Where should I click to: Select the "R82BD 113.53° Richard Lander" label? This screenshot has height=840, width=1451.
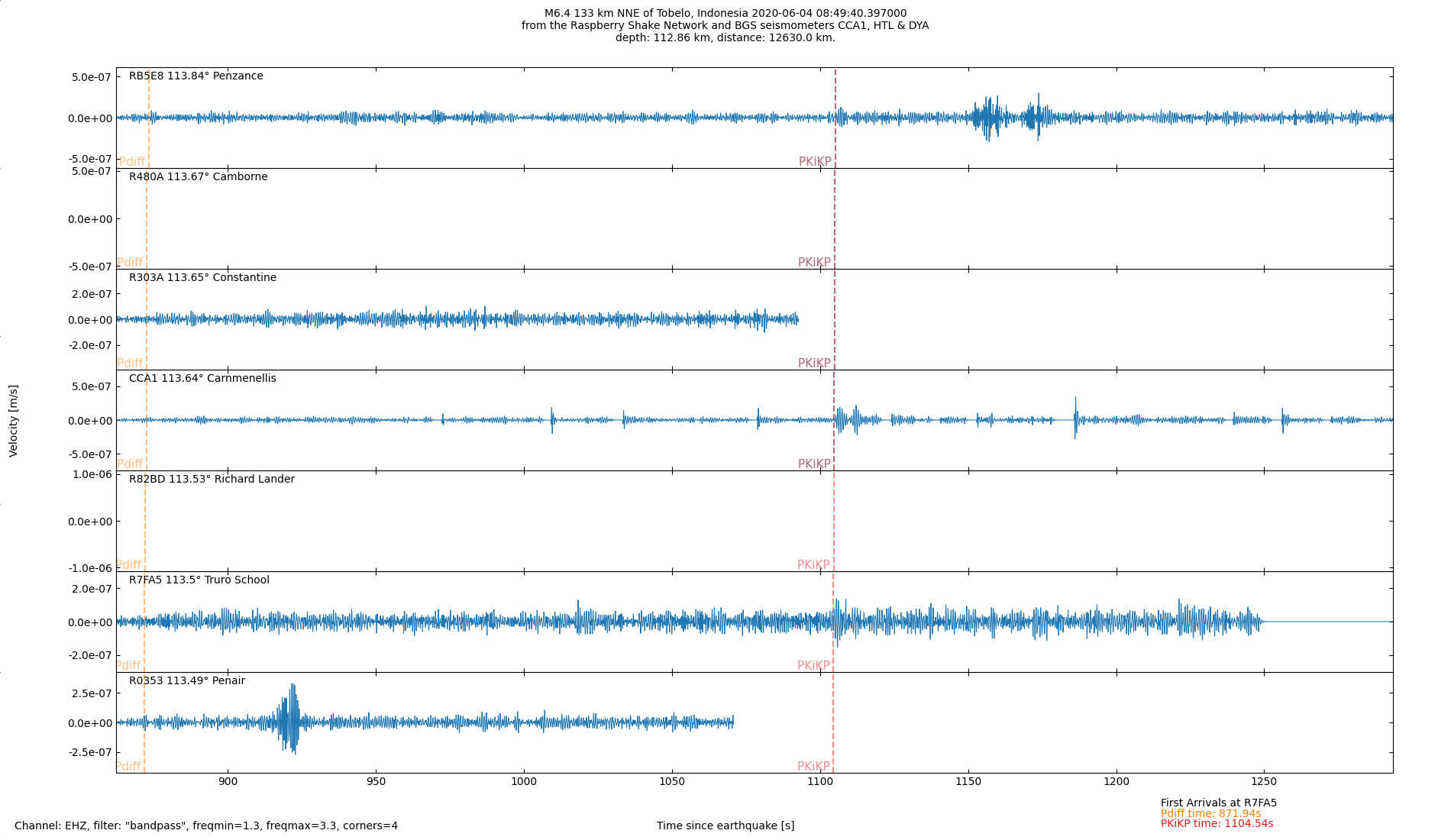[x=212, y=479]
